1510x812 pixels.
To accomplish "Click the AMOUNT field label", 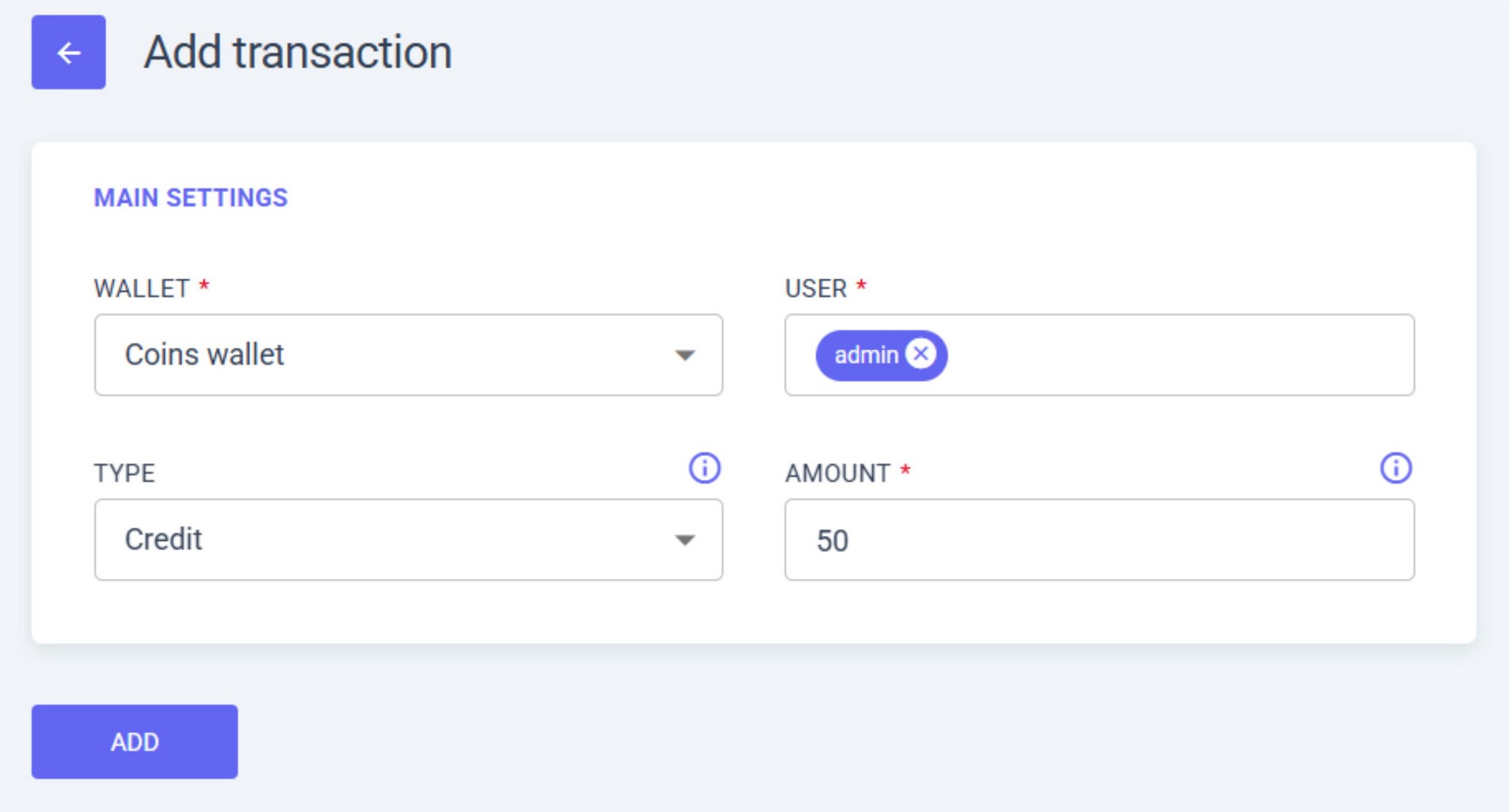I will click(x=838, y=473).
